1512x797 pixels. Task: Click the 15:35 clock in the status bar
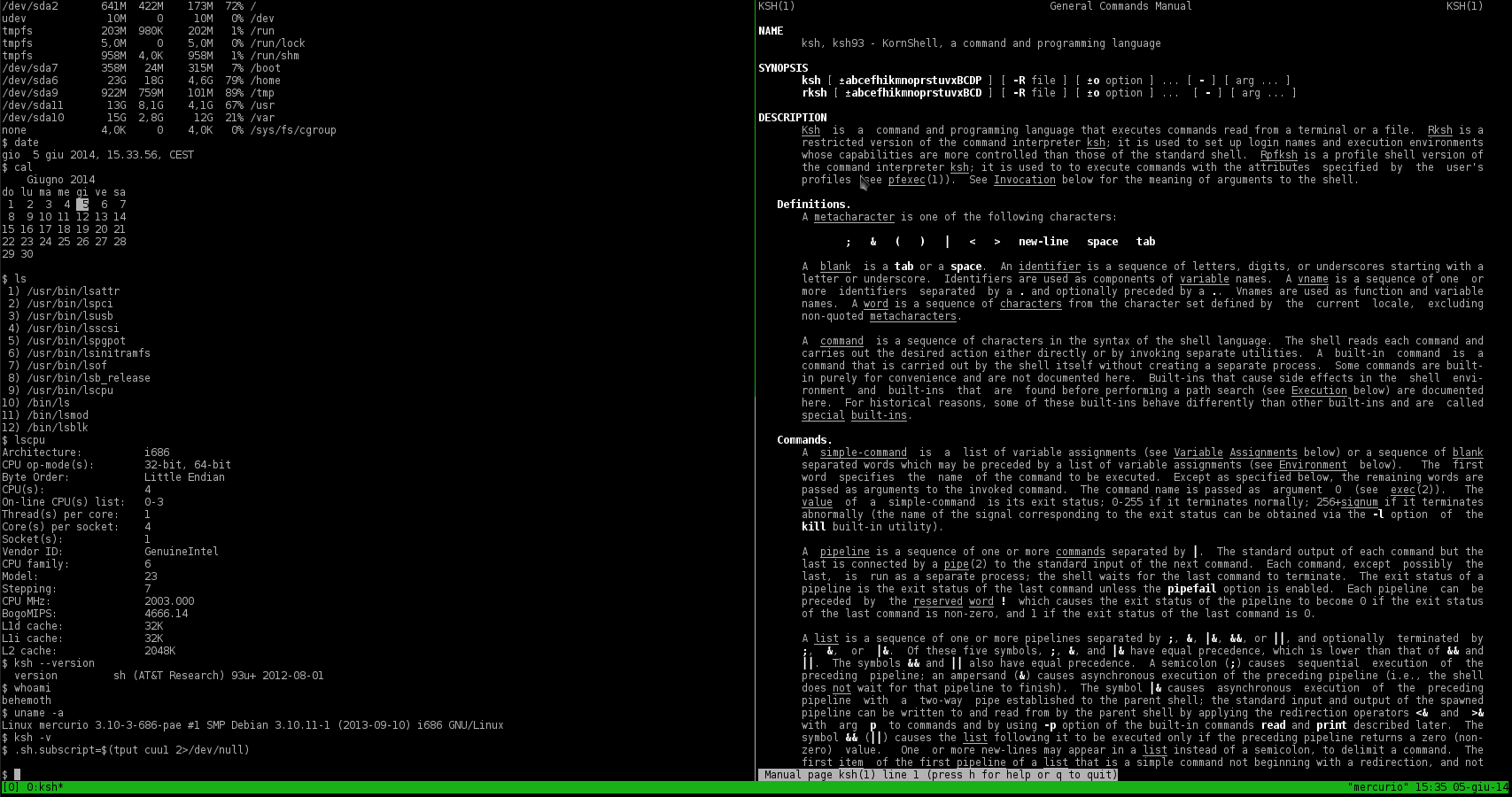(1432, 786)
